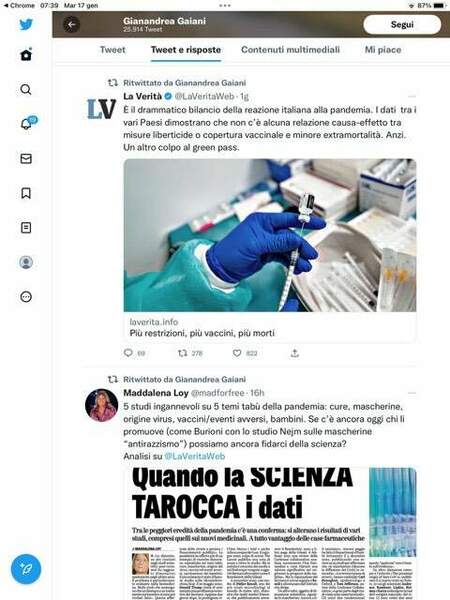450x600 pixels.
Task: Open the Messages envelope icon
Action: click(26, 158)
